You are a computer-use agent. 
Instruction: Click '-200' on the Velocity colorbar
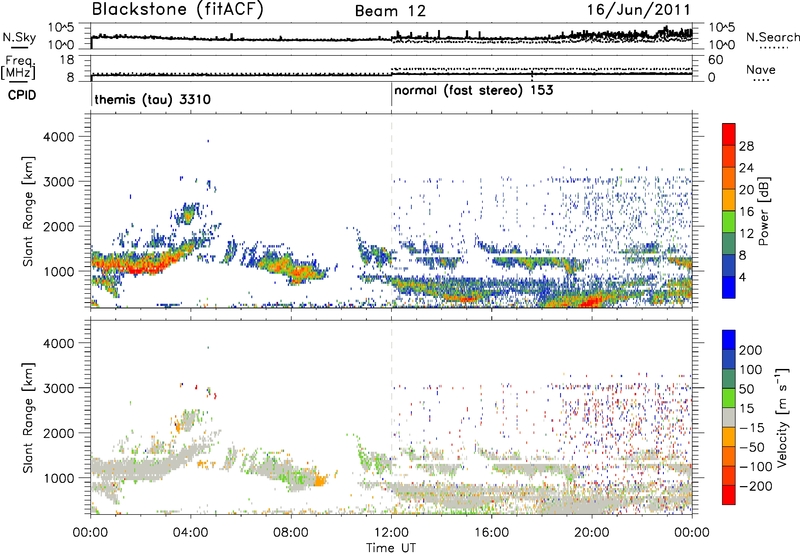pos(756,486)
